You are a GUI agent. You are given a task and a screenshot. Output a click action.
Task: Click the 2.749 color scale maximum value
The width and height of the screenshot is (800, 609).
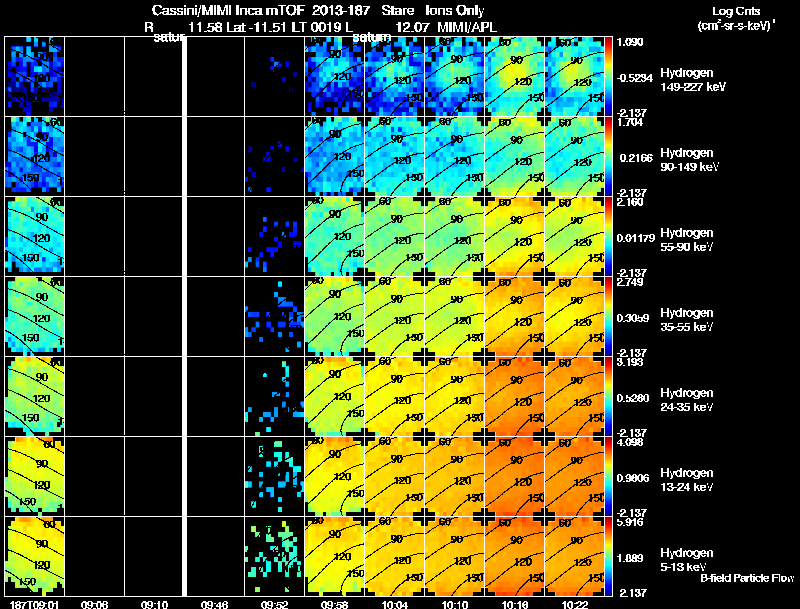[630, 282]
